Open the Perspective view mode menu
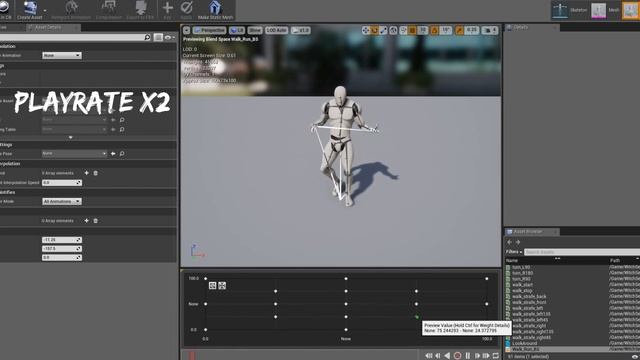The height and width of the screenshot is (360, 640). 209,30
